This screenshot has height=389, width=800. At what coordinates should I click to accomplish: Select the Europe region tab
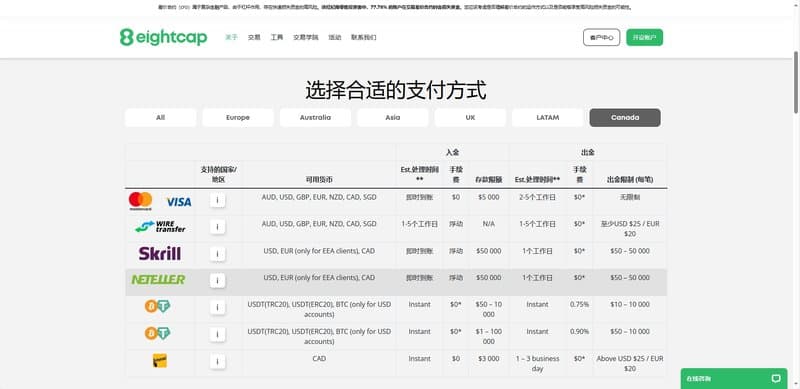coord(238,117)
